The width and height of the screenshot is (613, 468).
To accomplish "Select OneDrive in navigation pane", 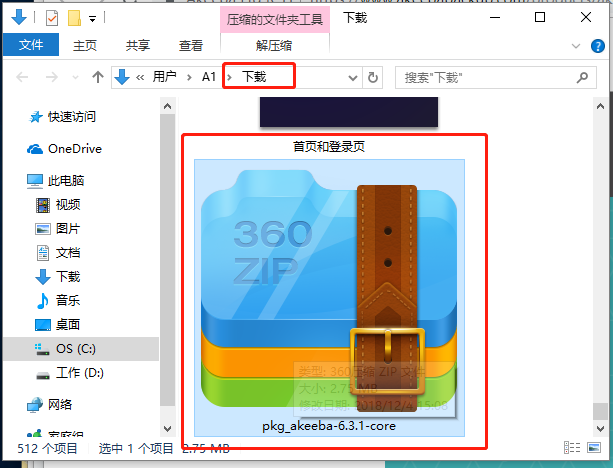I will tap(65, 149).
